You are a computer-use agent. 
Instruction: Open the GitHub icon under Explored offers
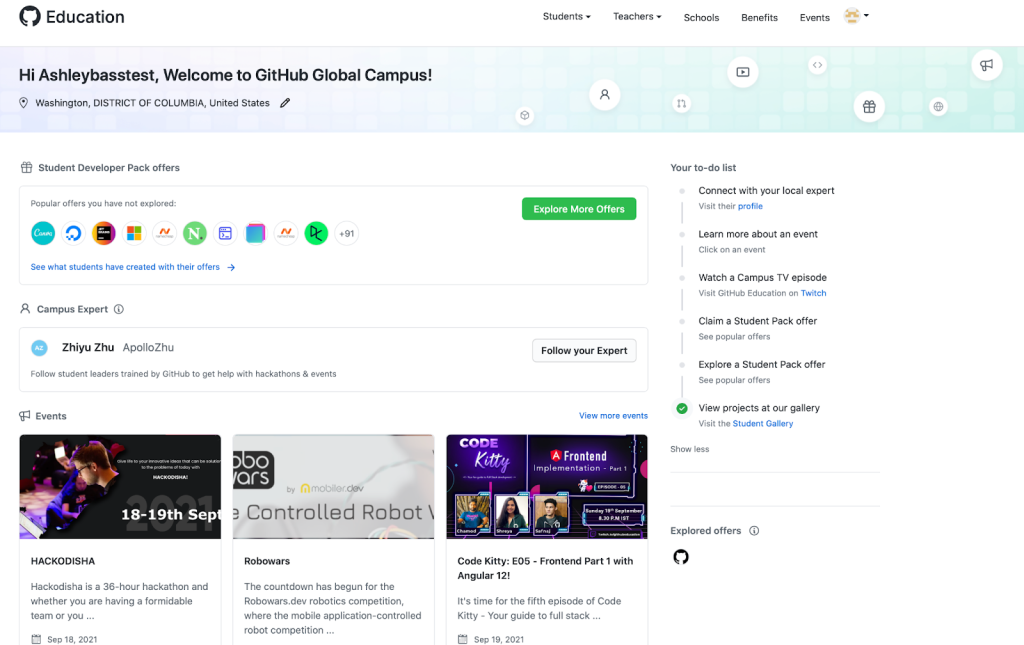681,557
